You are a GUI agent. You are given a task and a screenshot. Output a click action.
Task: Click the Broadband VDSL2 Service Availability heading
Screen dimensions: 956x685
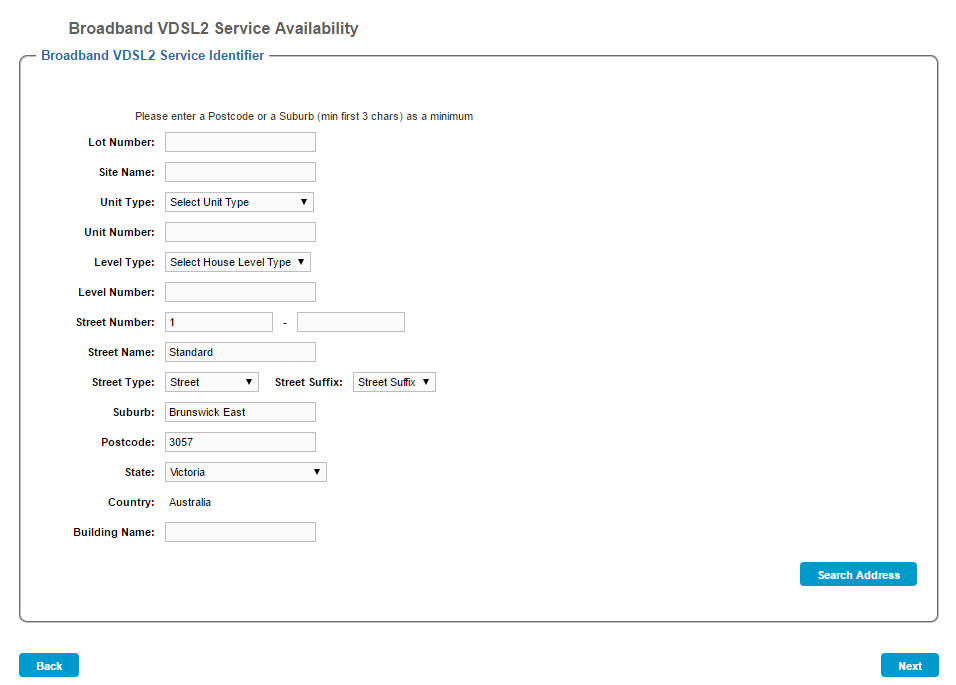click(213, 29)
